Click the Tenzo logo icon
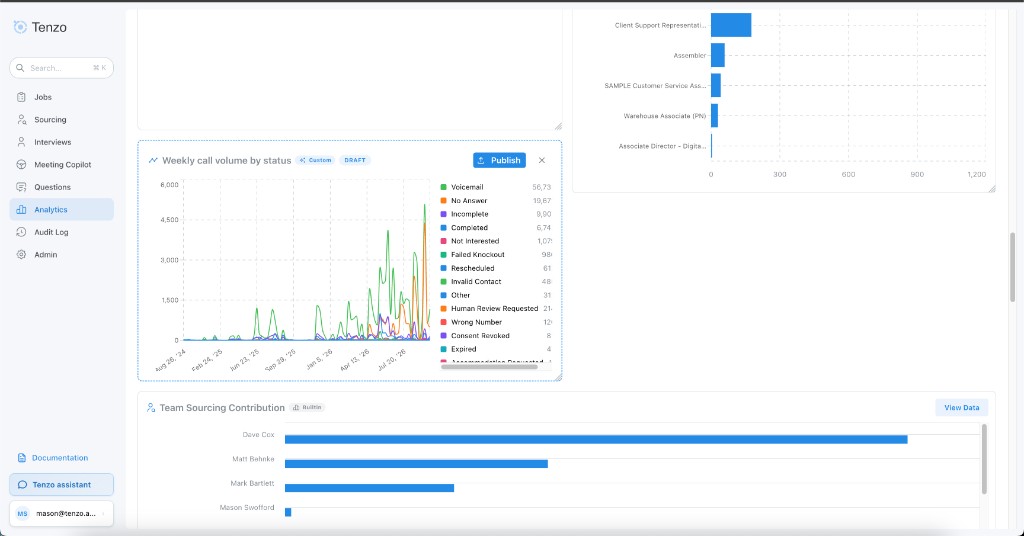Viewport: 1024px width, 536px height. (20, 27)
